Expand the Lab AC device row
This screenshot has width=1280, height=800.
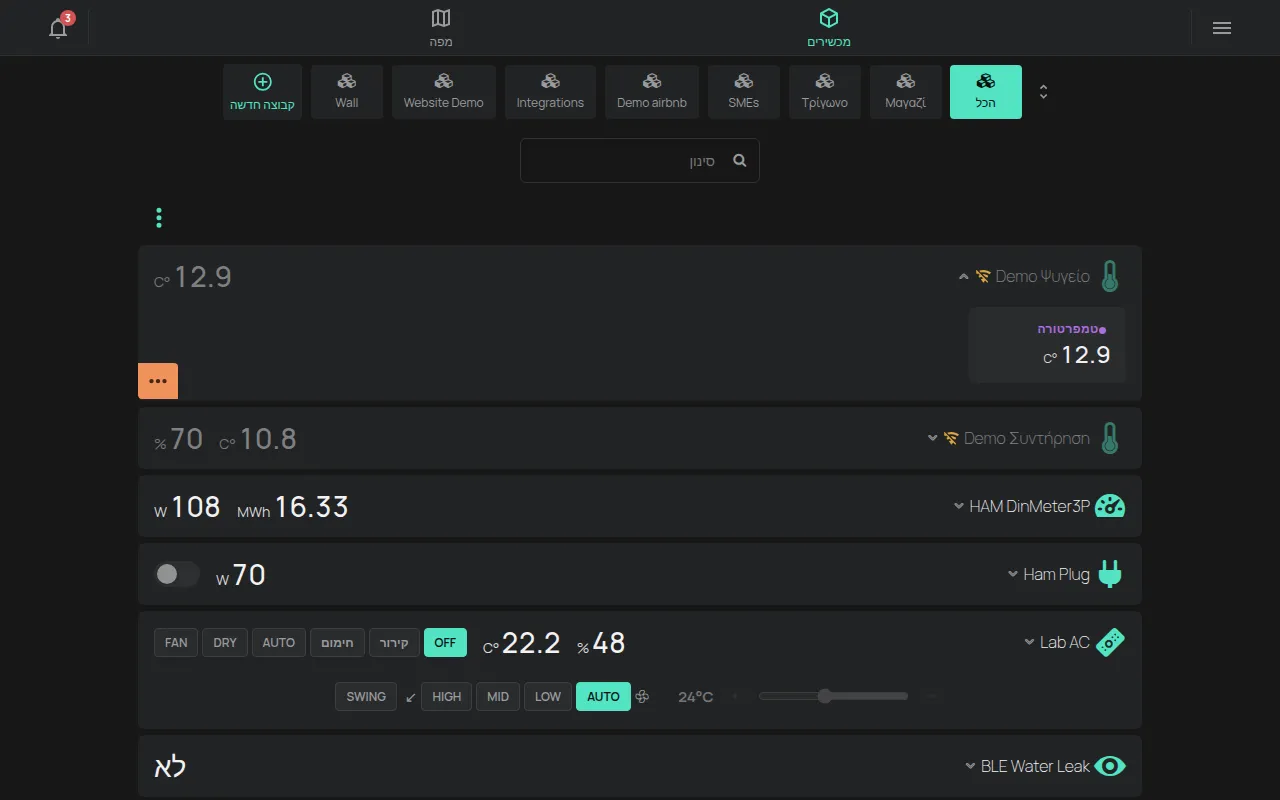click(x=1029, y=642)
